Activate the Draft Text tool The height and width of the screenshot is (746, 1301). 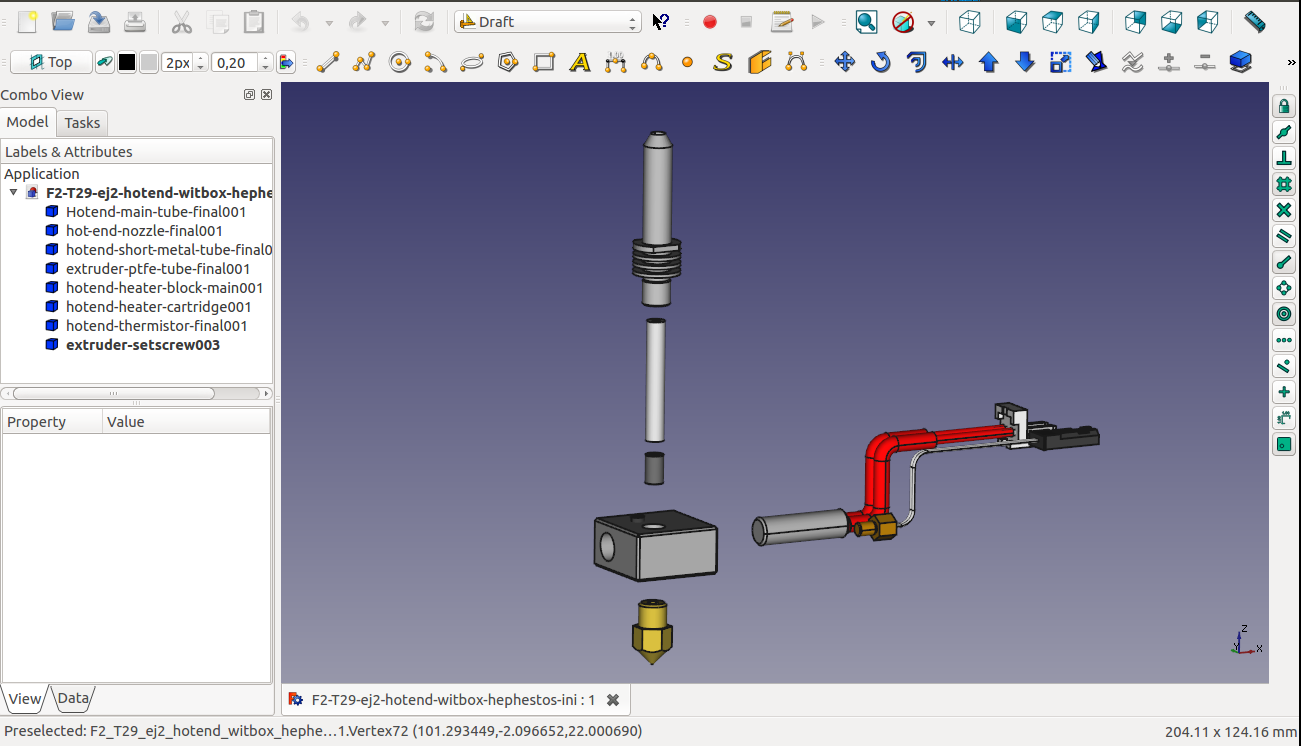point(579,63)
